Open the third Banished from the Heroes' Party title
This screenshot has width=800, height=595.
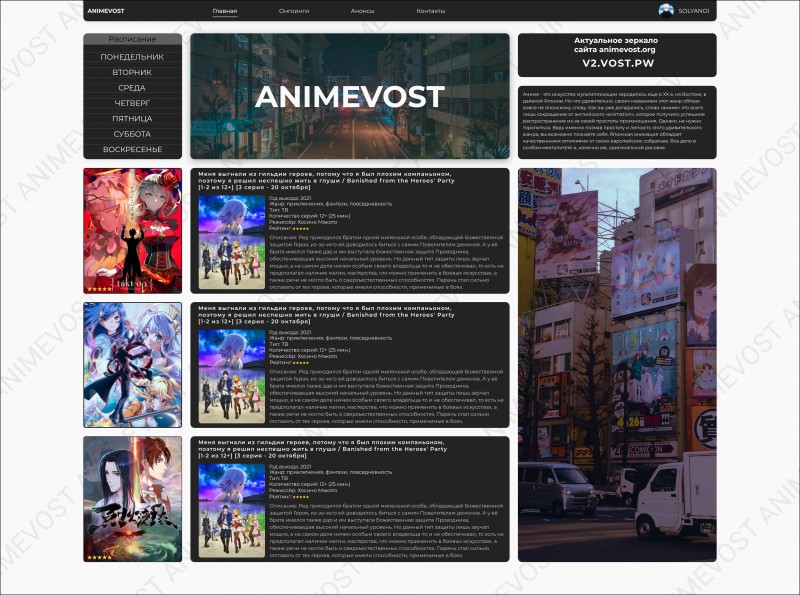[x=322, y=449]
